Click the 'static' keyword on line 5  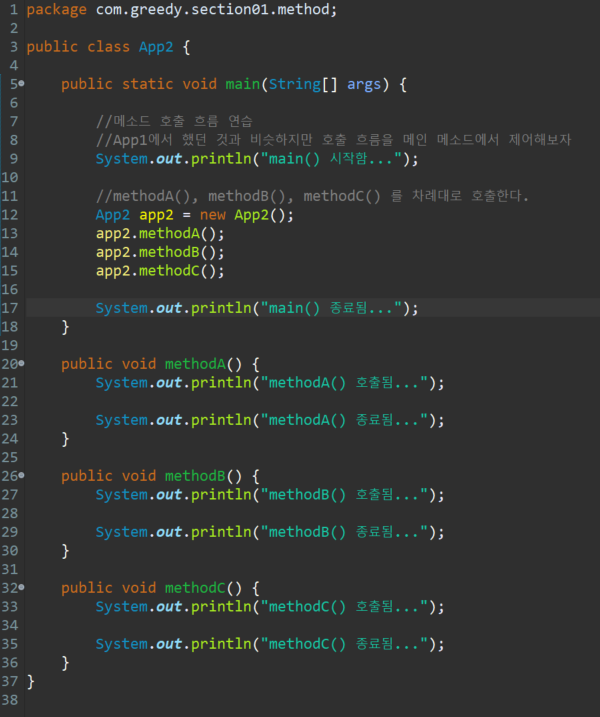pyautogui.click(x=147, y=84)
